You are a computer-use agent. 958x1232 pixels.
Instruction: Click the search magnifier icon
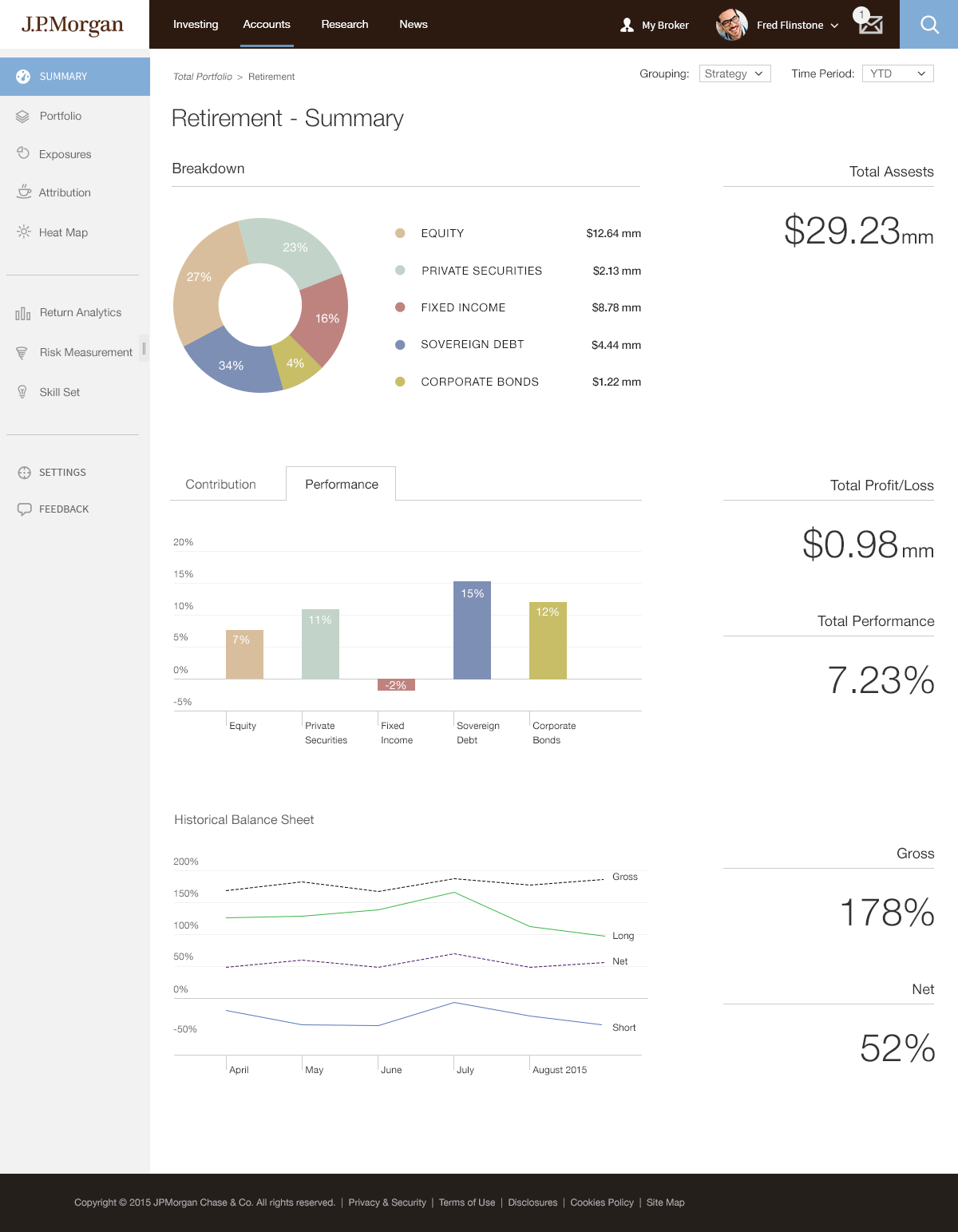(929, 25)
